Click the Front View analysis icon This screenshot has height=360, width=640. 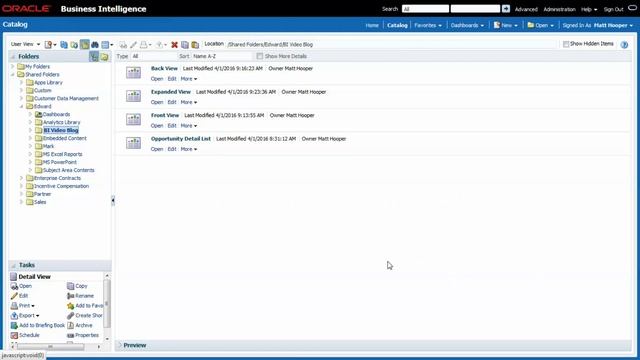133,119
